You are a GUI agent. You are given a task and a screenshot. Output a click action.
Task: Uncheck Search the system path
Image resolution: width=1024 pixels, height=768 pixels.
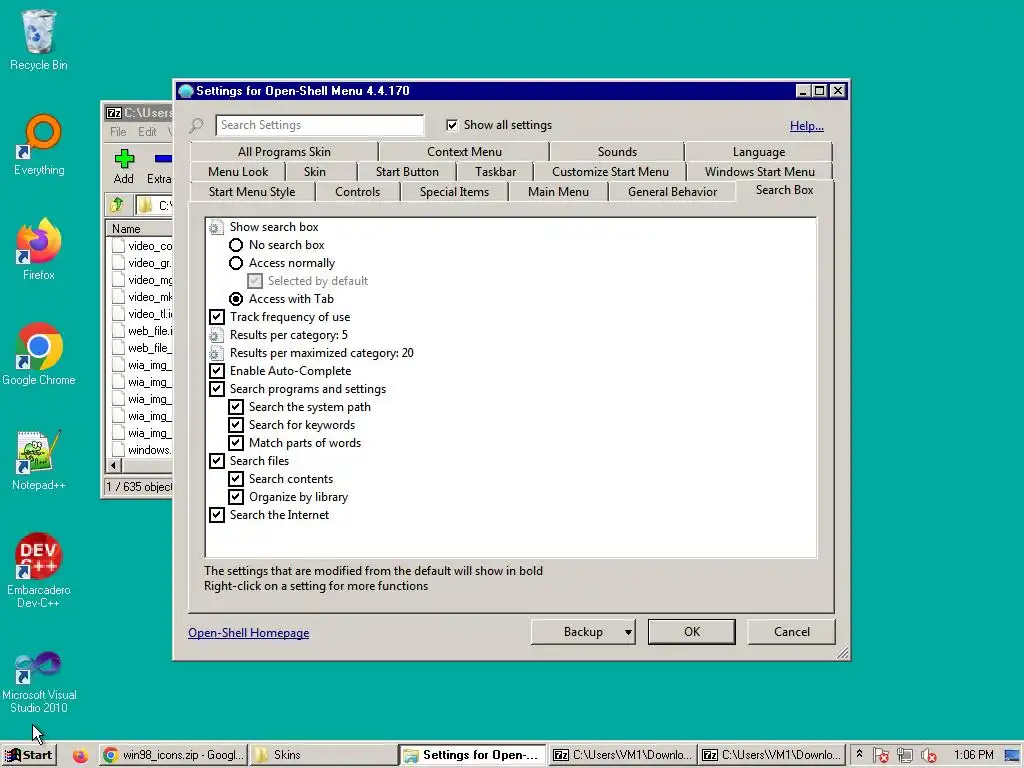(x=236, y=407)
